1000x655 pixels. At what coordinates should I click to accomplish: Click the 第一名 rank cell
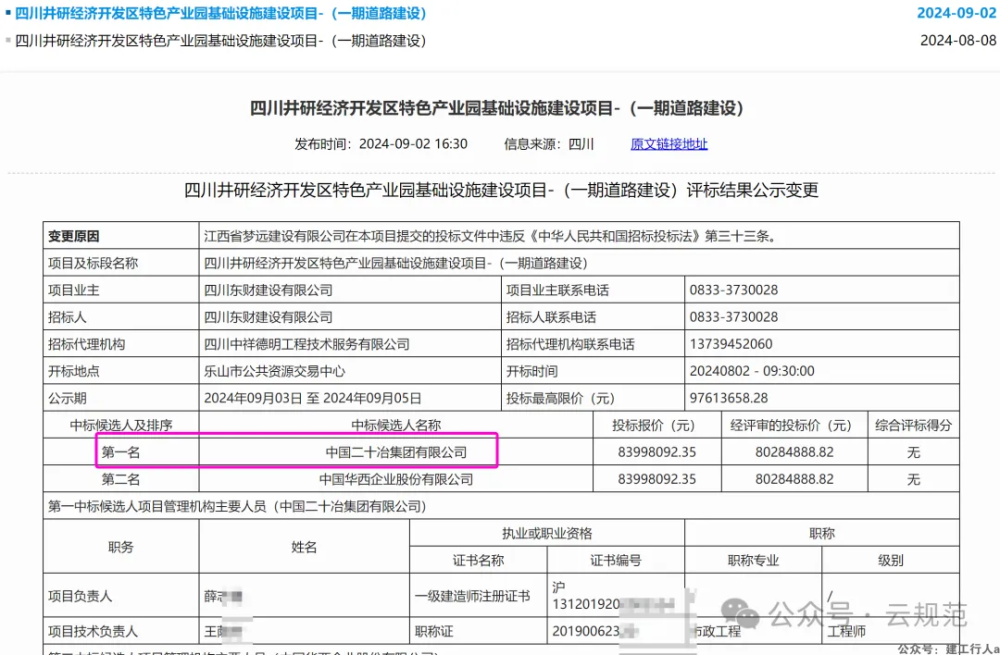121,453
